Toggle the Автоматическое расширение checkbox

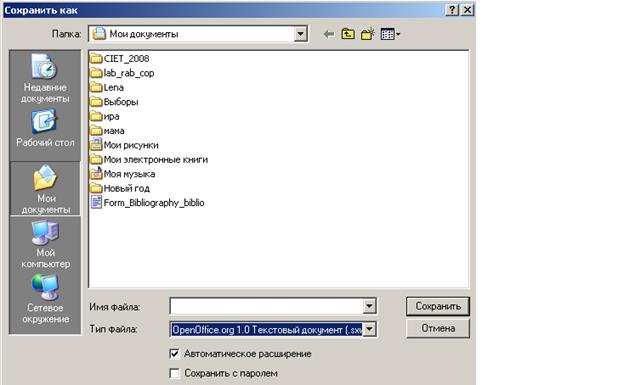[x=174, y=354]
